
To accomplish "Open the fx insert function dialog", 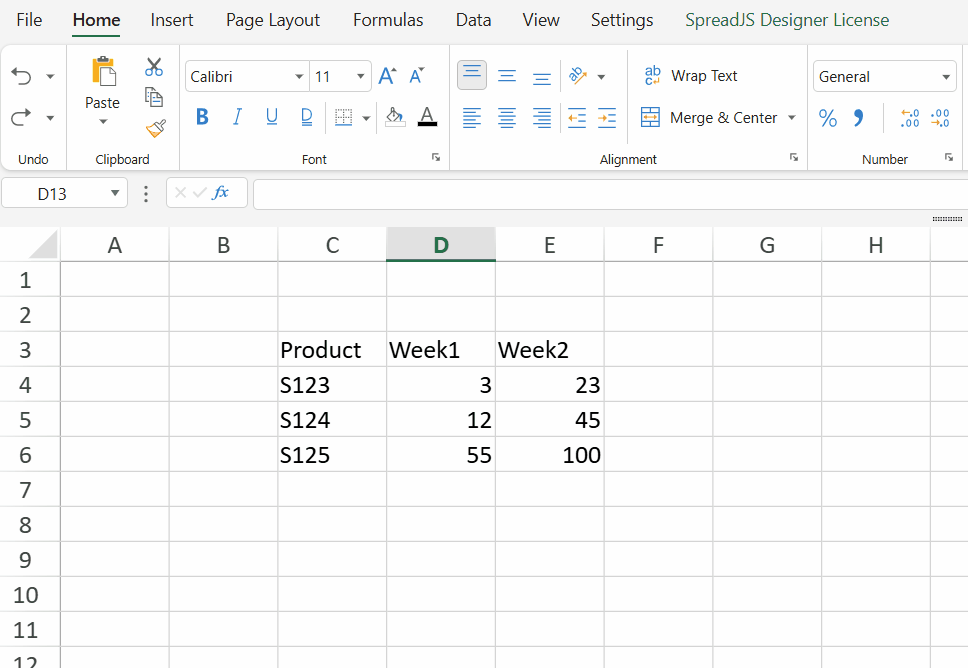I will coord(220,193).
